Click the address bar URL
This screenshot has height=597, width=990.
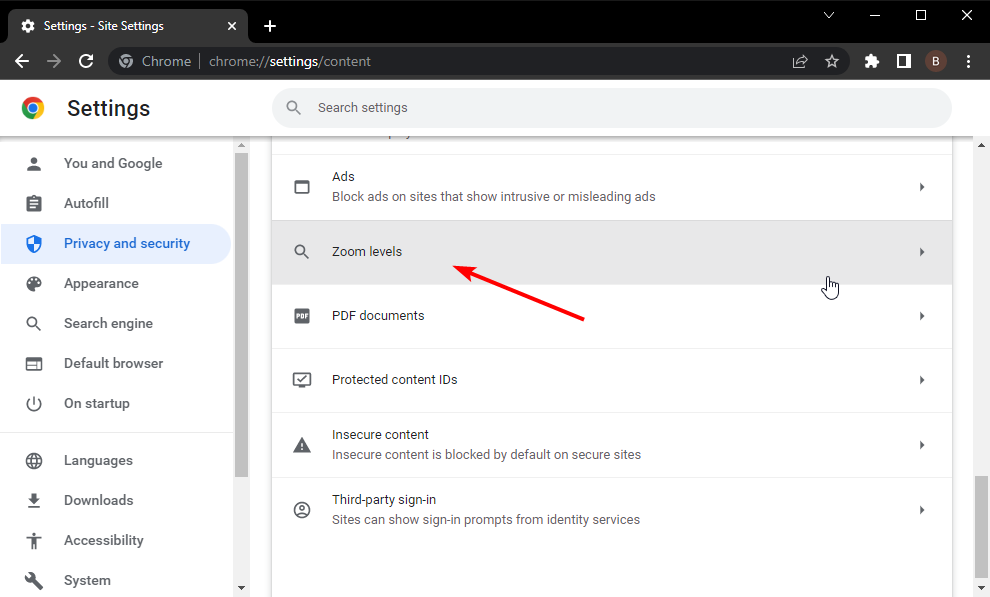290,61
